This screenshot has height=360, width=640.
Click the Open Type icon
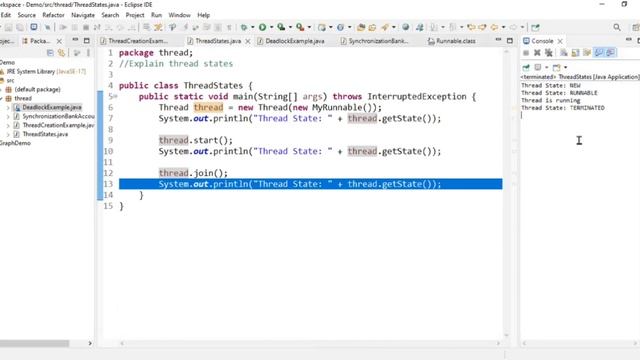coord(361,27)
